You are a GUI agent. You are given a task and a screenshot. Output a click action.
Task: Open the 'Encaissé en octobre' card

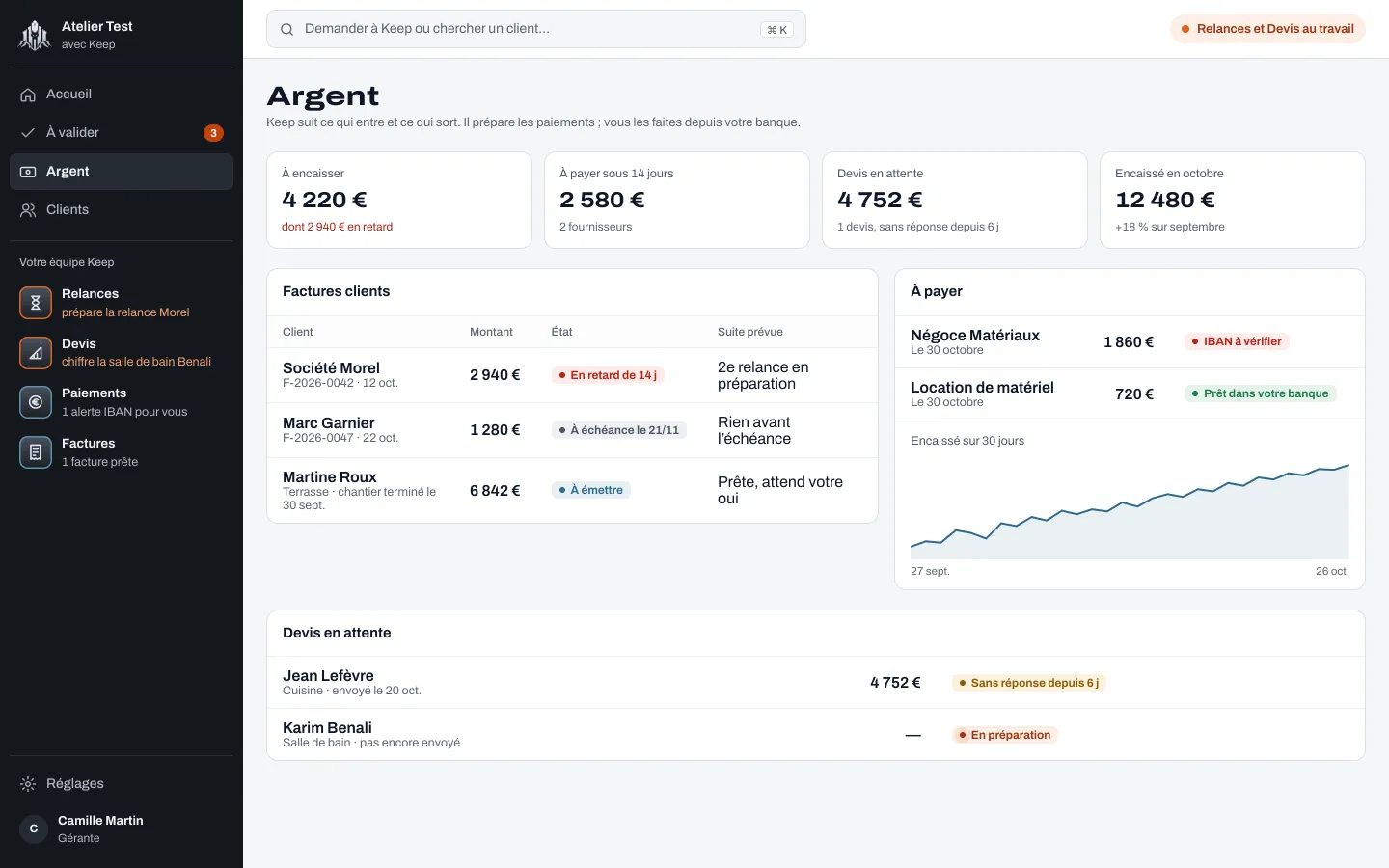coord(1233,201)
